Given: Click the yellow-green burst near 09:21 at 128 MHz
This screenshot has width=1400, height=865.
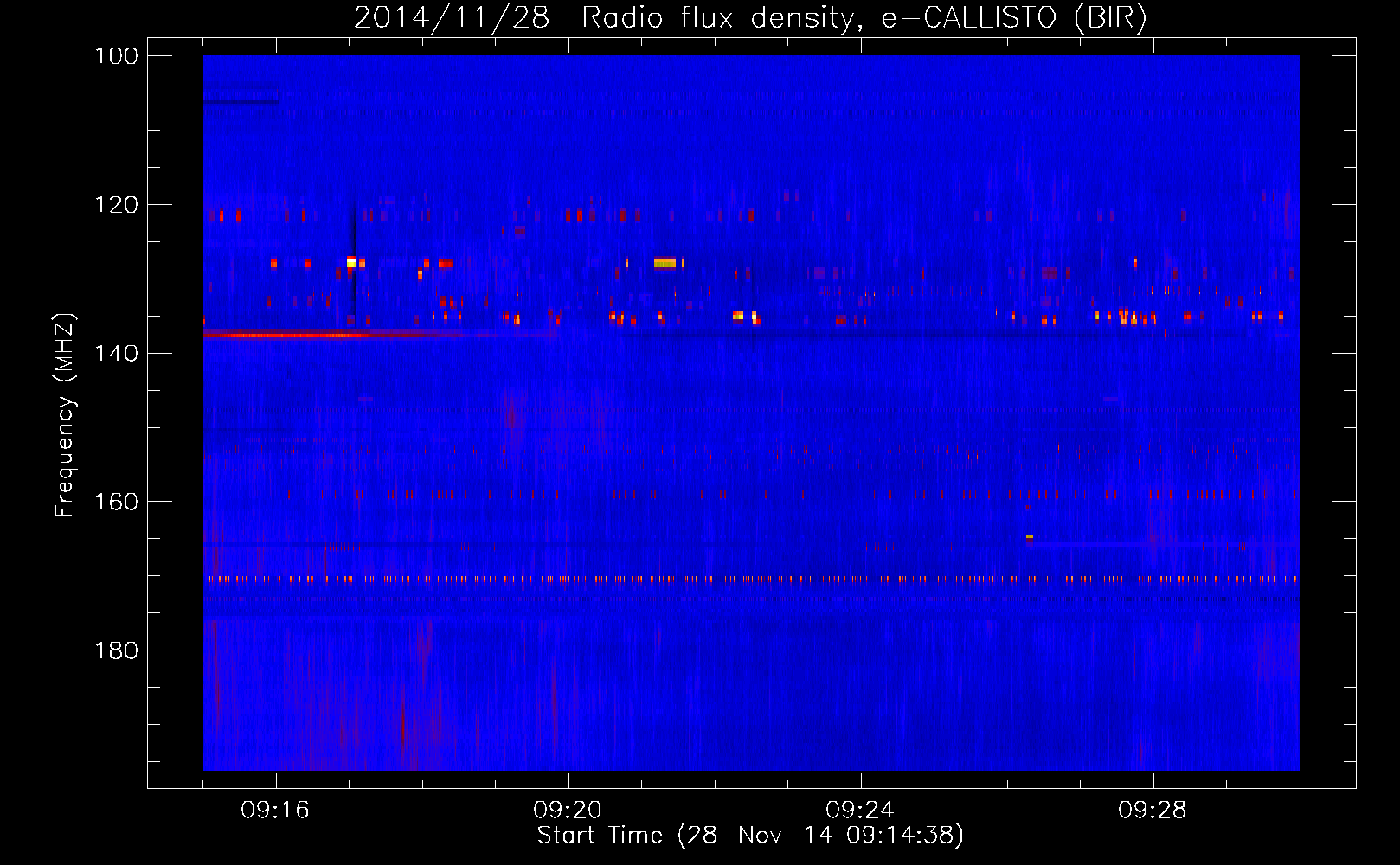Looking at the screenshot, I should pyautogui.click(x=665, y=263).
